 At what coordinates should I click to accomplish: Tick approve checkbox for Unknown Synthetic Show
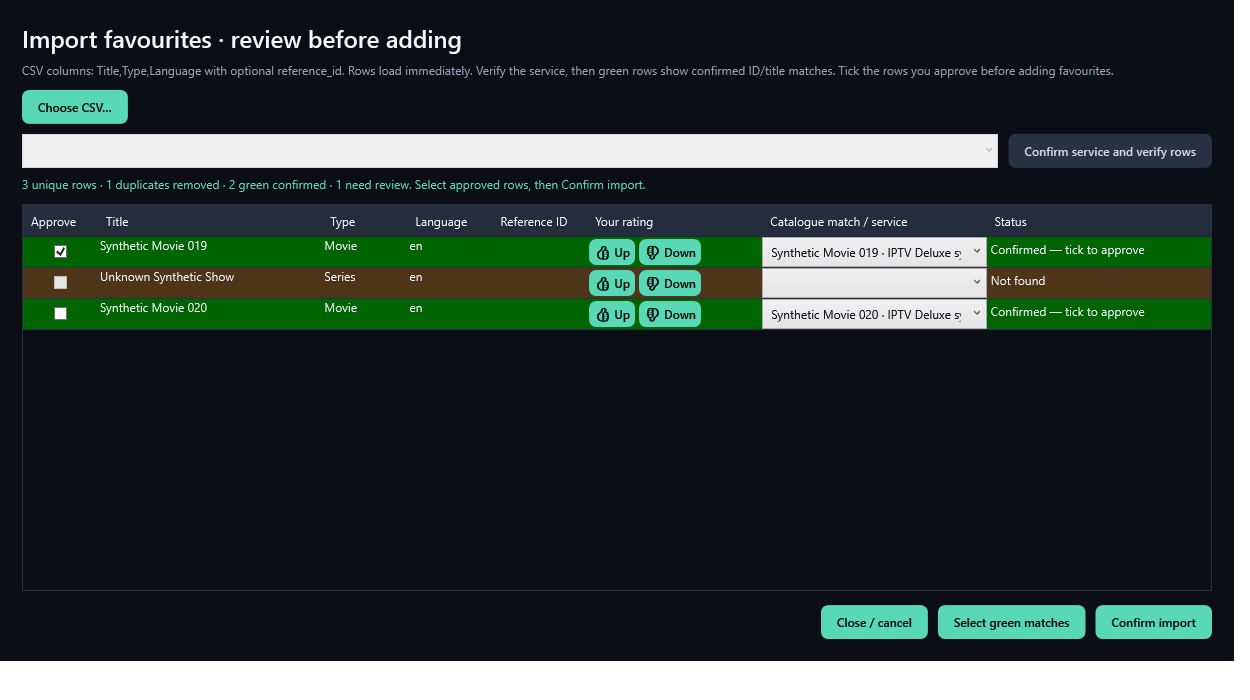click(60, 283)
